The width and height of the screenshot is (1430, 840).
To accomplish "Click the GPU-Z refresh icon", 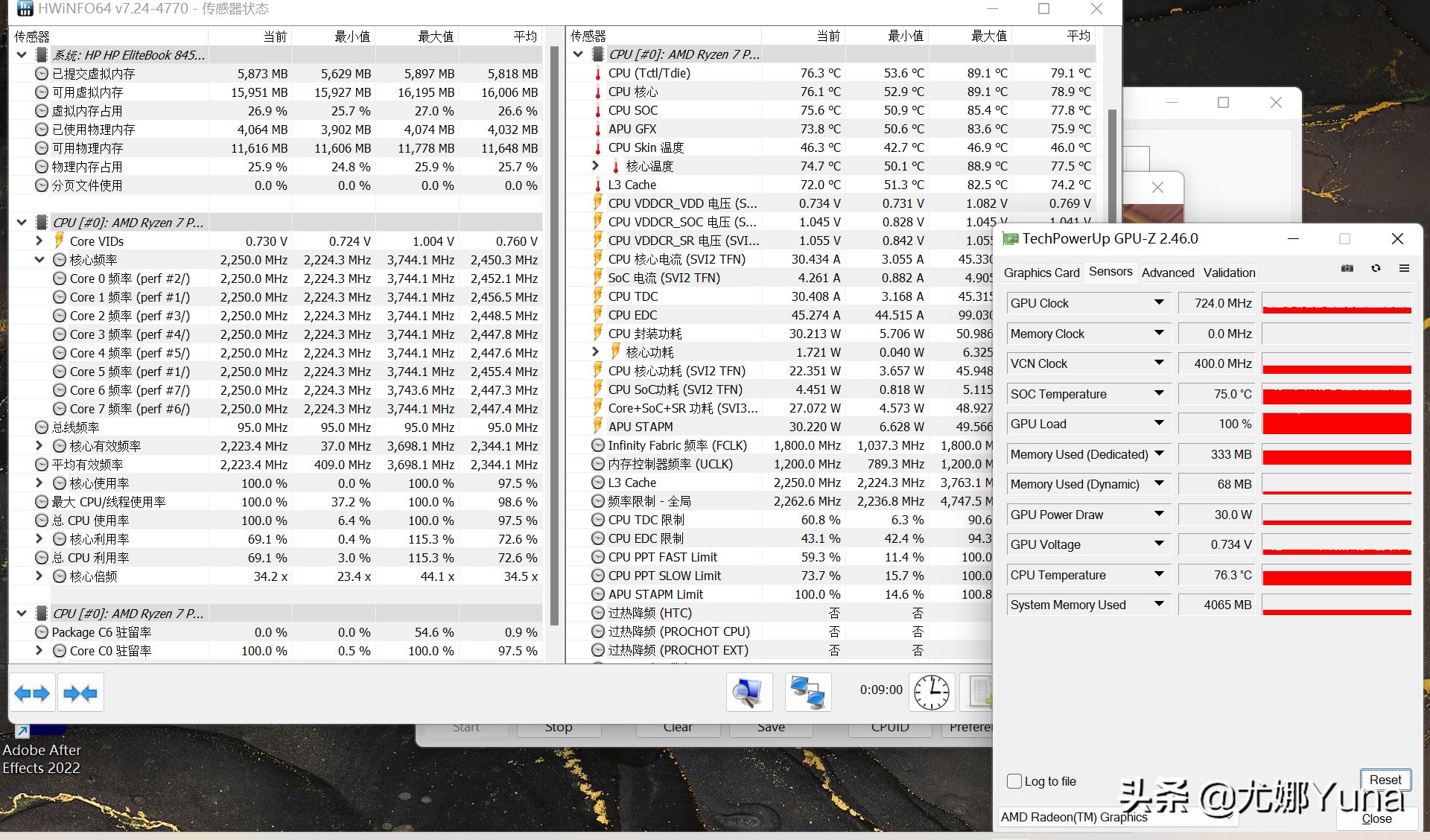I will [1376, 269].
